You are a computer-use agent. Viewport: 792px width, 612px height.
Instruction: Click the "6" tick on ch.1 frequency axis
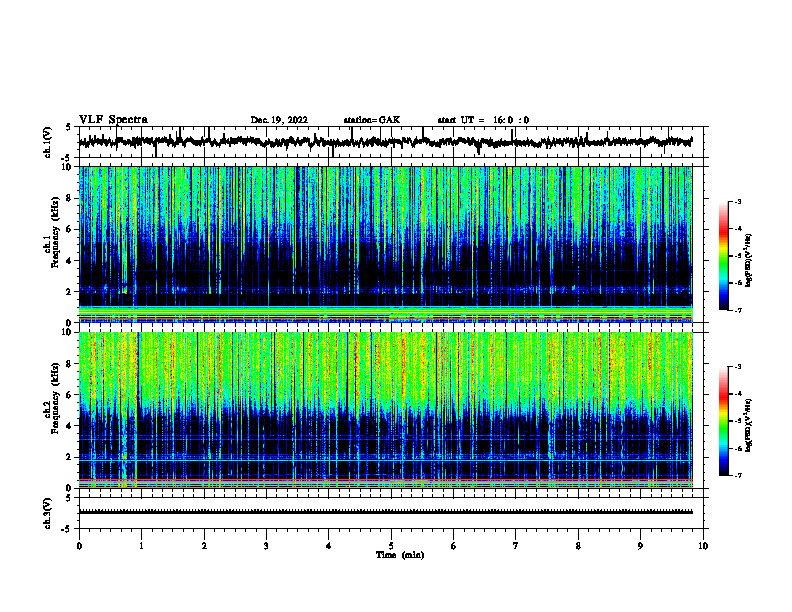[x=69, y=229]
